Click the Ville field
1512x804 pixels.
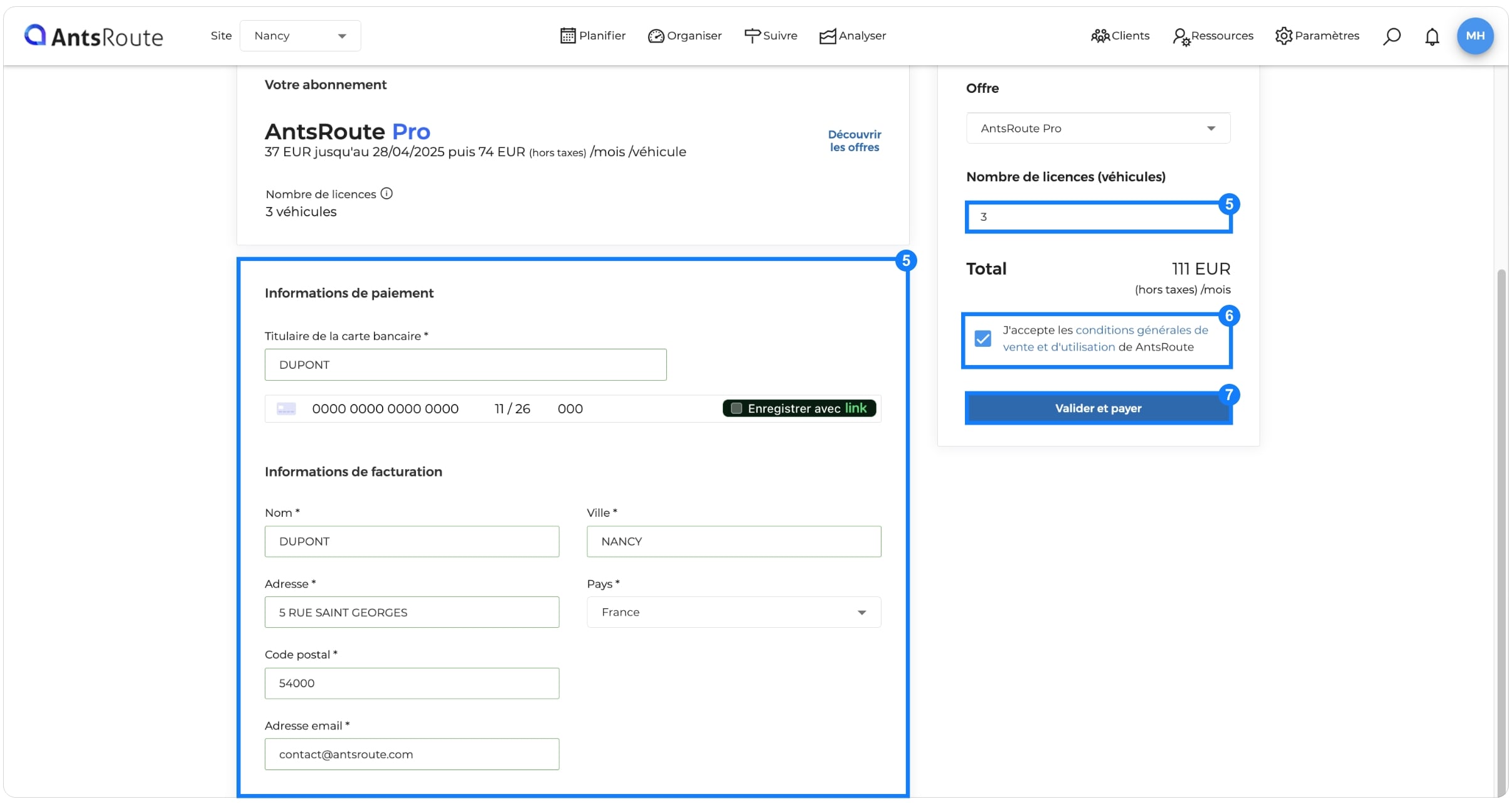pos(734,541)
